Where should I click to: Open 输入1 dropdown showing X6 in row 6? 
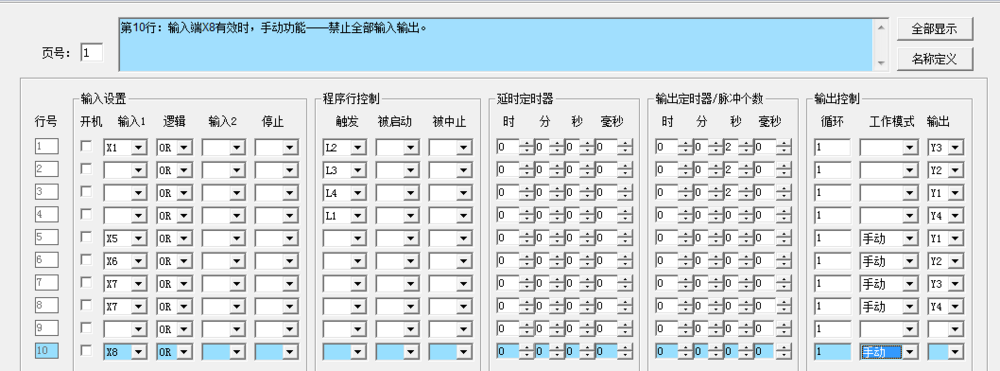[126, 261]
